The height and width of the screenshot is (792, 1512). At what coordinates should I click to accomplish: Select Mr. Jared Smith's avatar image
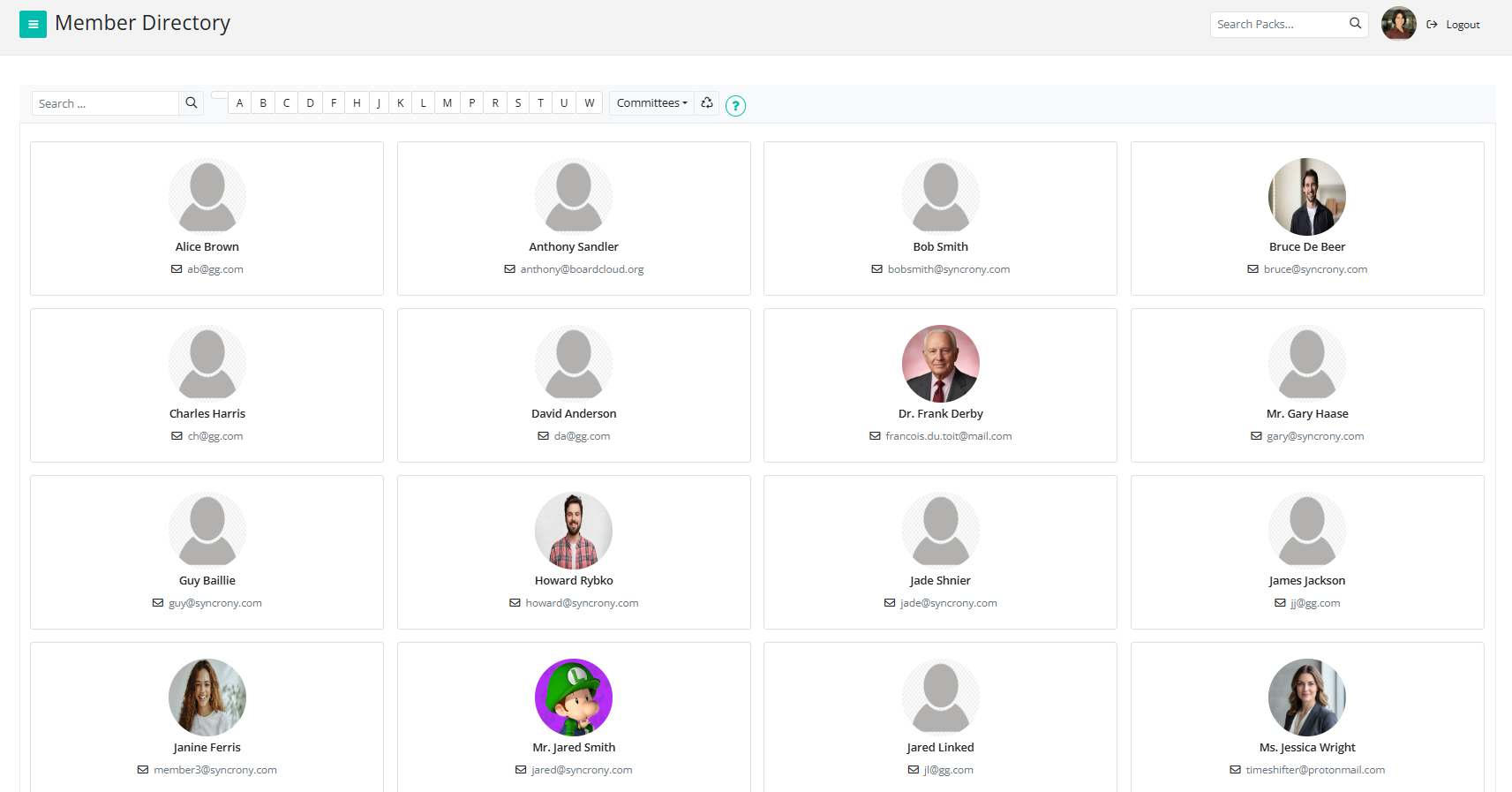tap(574, 698)
